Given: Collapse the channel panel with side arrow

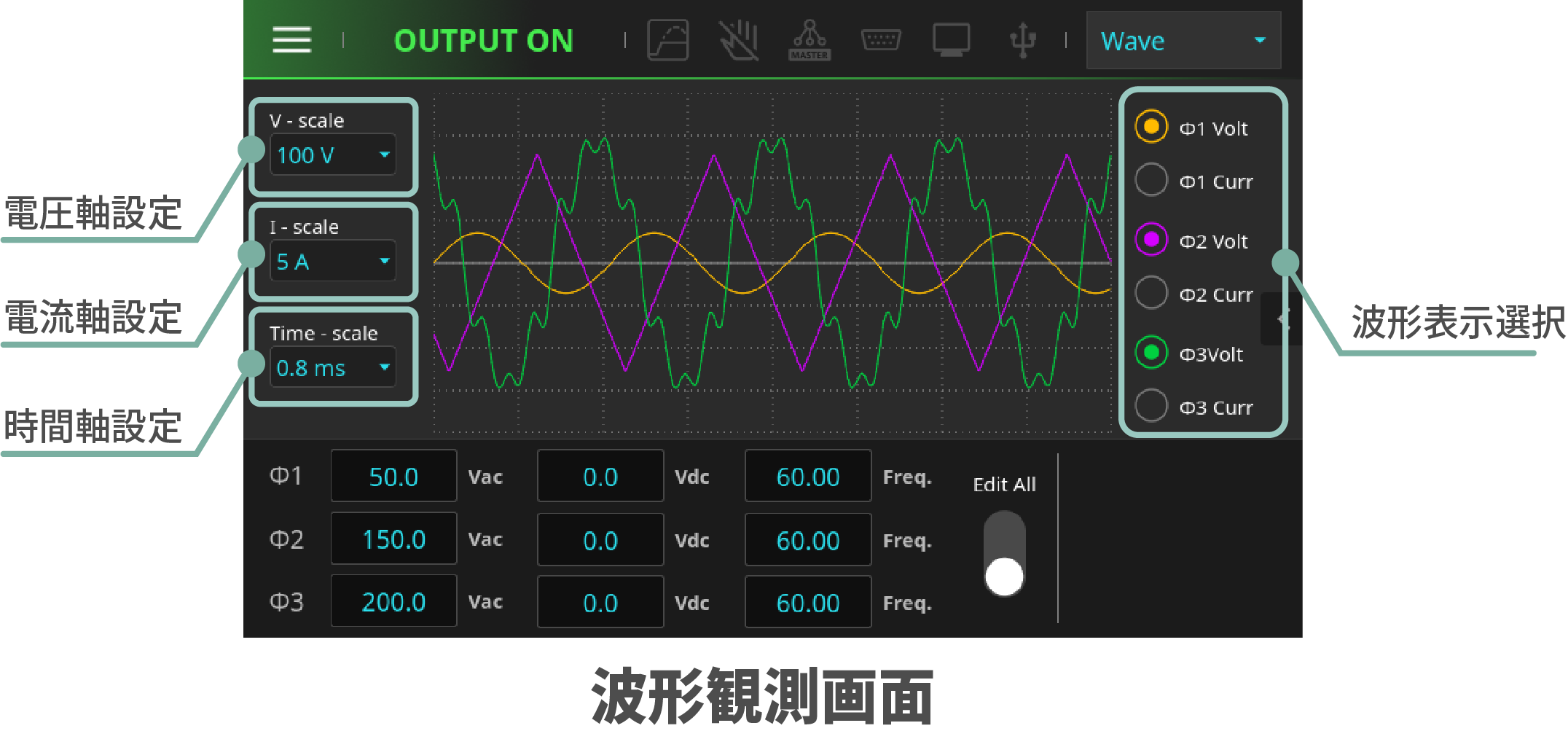Looking at the screenshot, I should click(1282, 318).
